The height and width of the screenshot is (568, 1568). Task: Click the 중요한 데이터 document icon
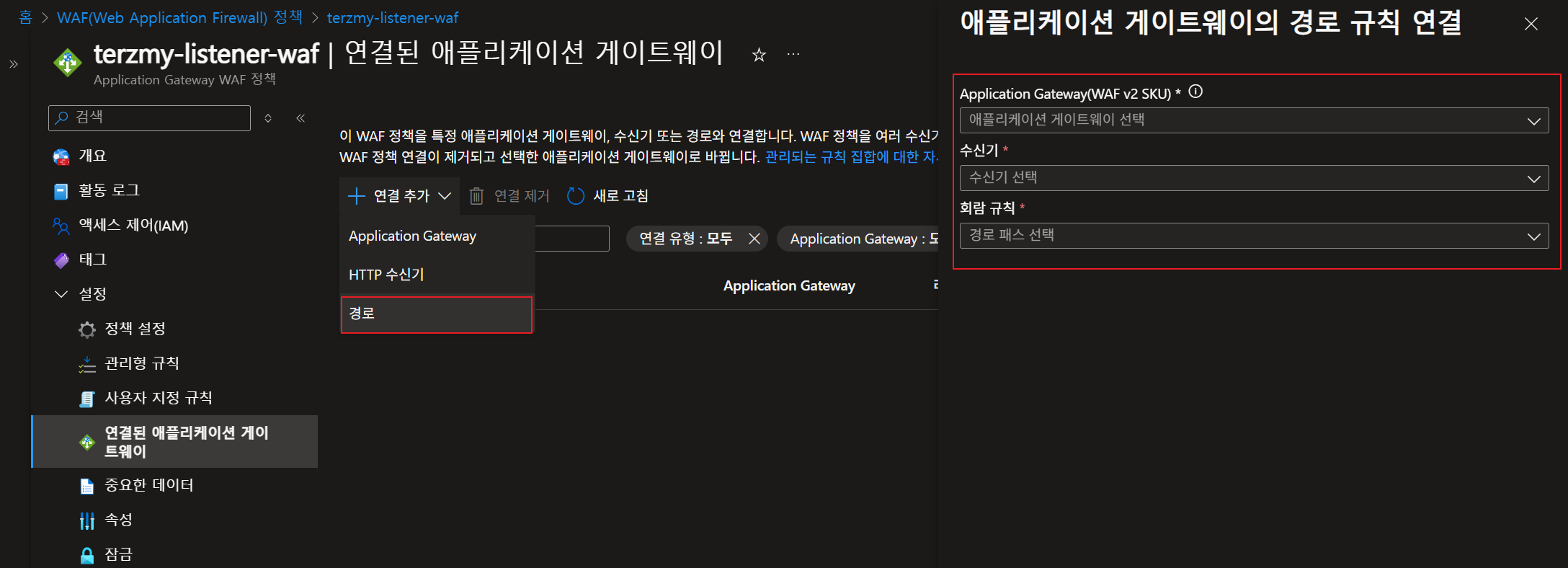point(87,487)
